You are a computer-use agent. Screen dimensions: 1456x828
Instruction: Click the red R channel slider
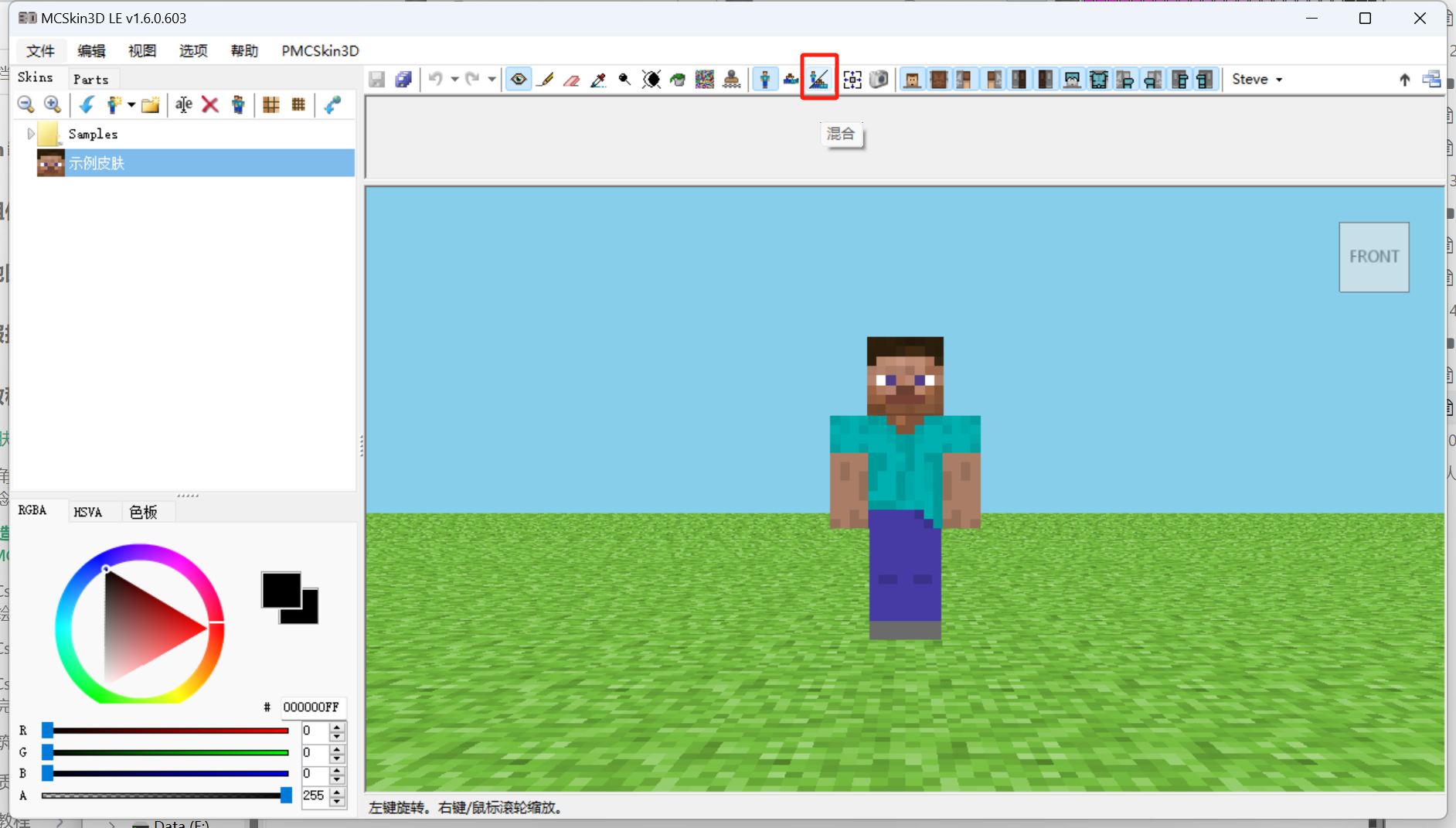[x=165, y=730]
